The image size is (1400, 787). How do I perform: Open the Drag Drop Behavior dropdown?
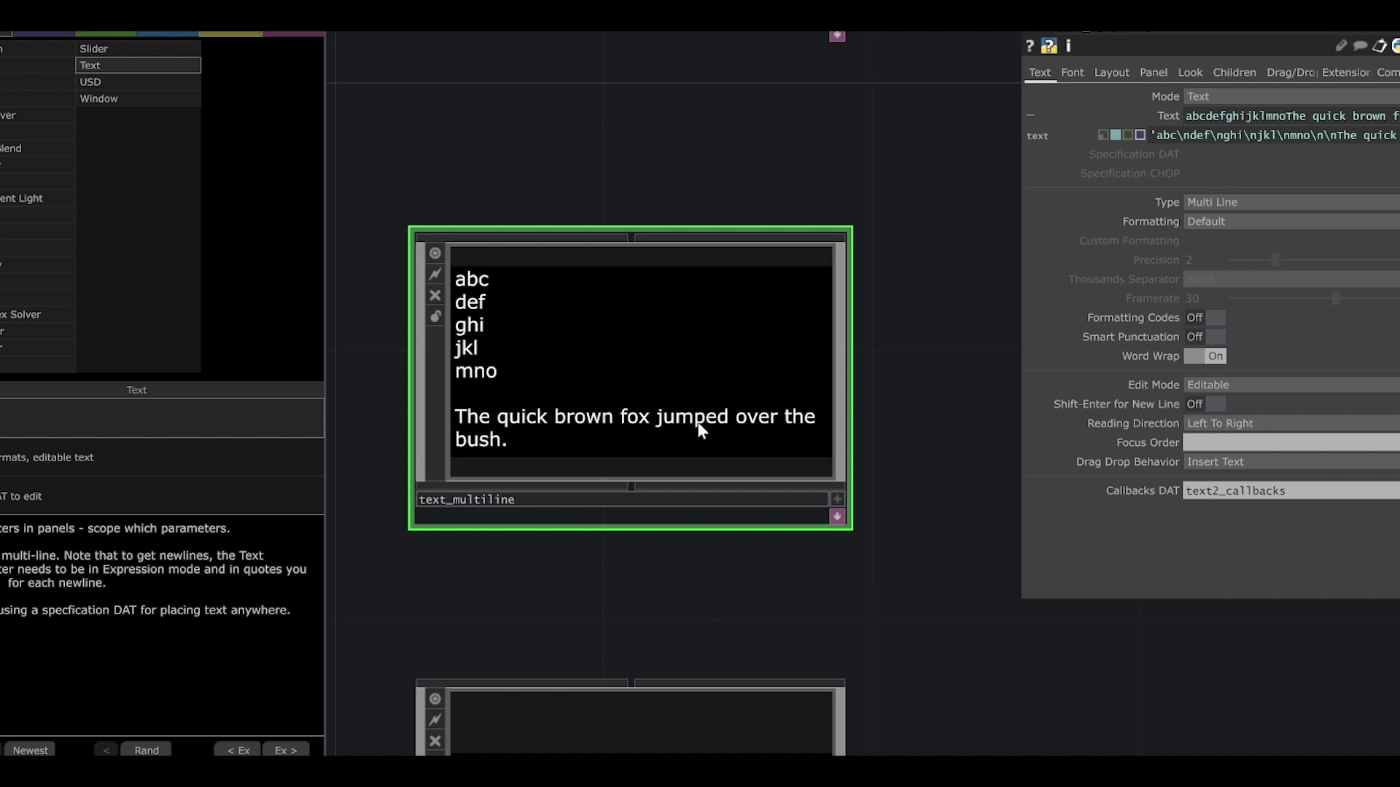click(1291, 462)
